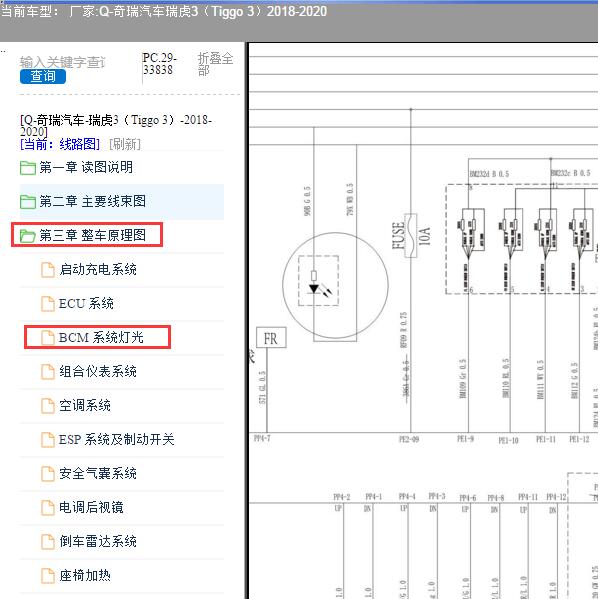
Task: Click the current vehicle model header text
Action: click(164, 11)
